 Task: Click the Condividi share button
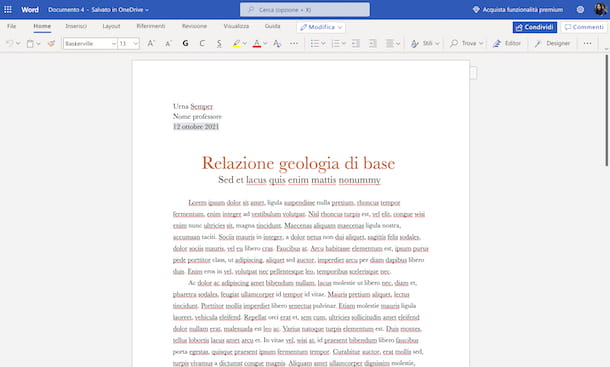535,27
